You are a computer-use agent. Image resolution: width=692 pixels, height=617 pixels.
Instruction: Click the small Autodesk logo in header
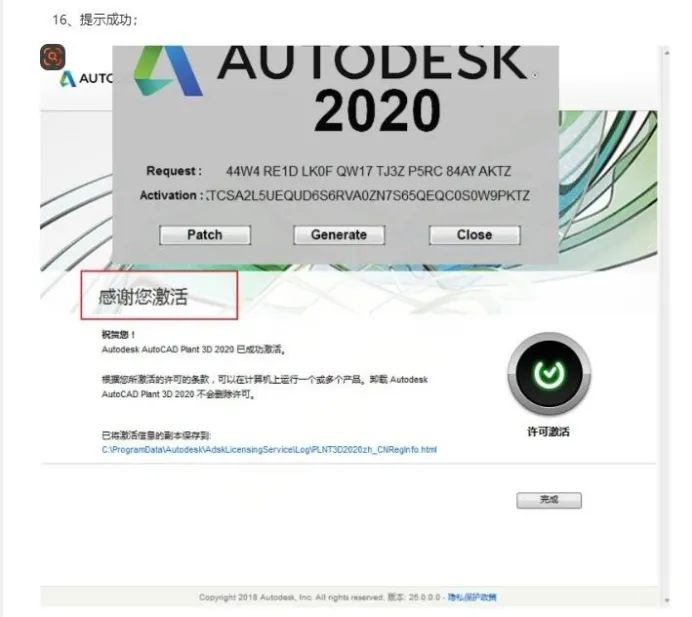(x=68, y=79)
